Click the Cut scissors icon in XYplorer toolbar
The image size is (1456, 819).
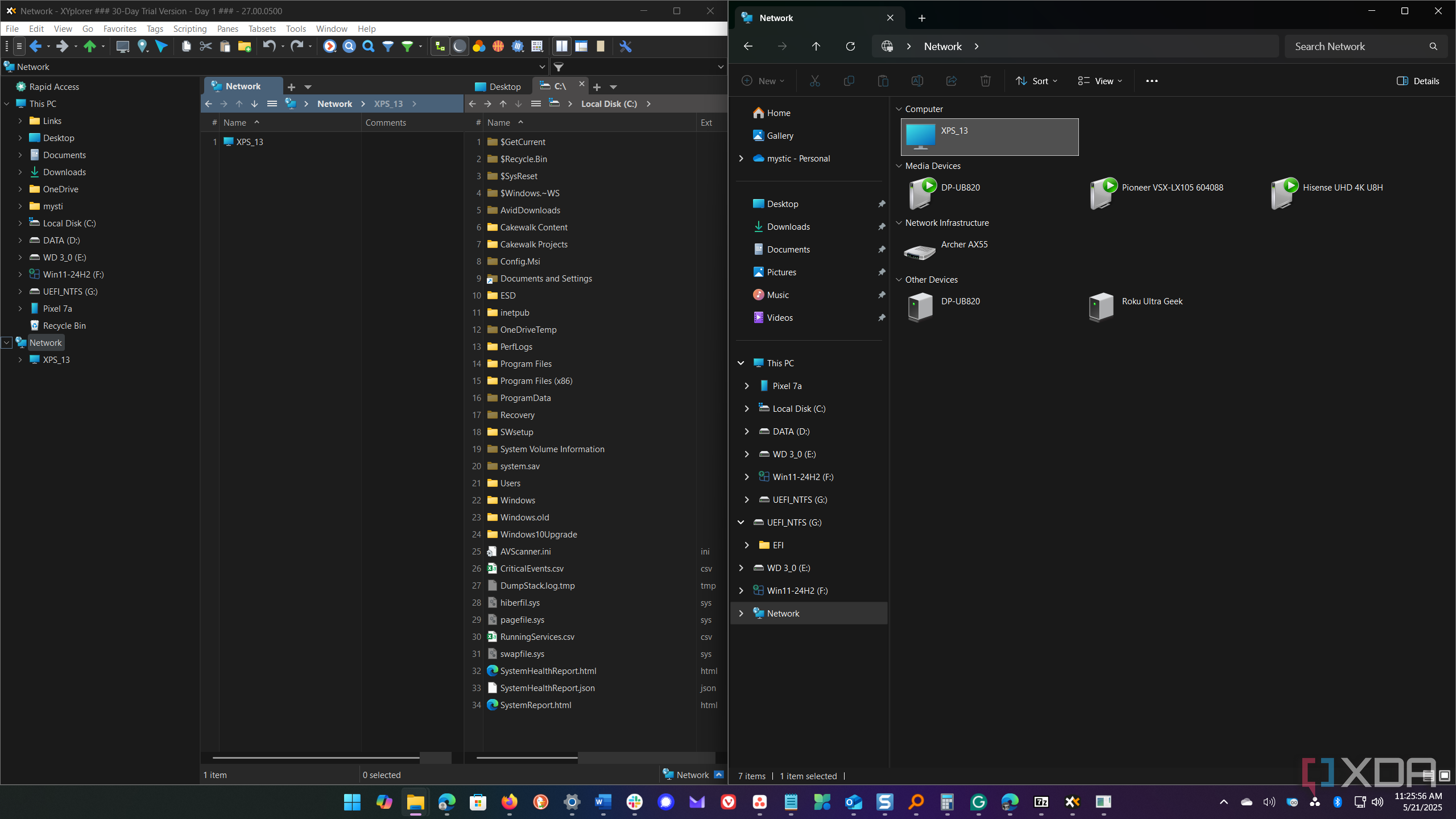(x=205, y=47)
